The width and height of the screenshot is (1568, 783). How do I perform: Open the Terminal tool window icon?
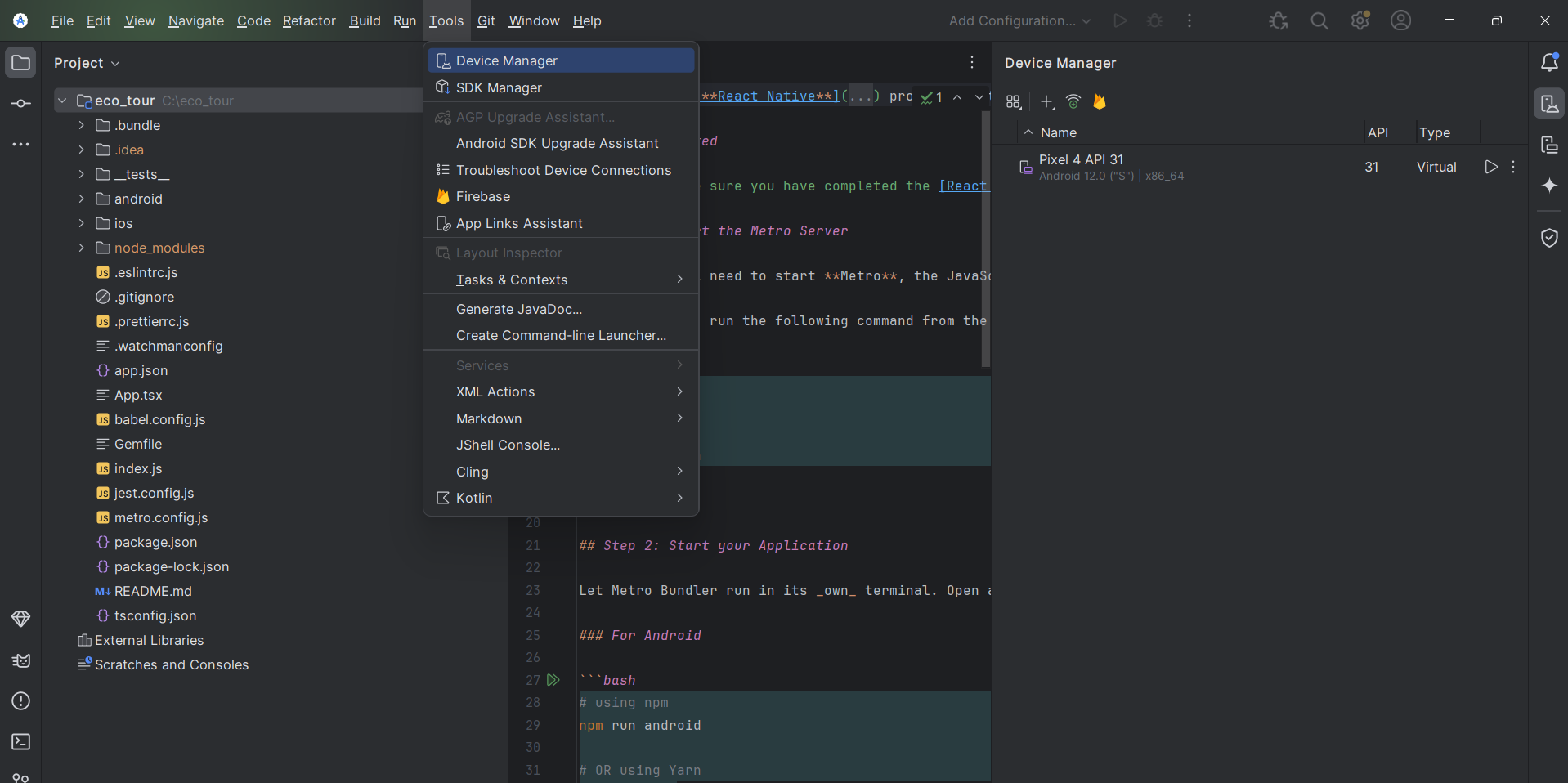pos(21,742)
